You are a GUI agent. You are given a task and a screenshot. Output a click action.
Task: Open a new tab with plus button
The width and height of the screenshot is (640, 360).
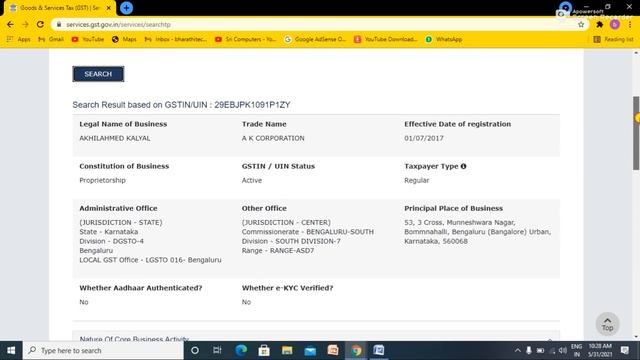pyautogui.click(x=127, y=8)
